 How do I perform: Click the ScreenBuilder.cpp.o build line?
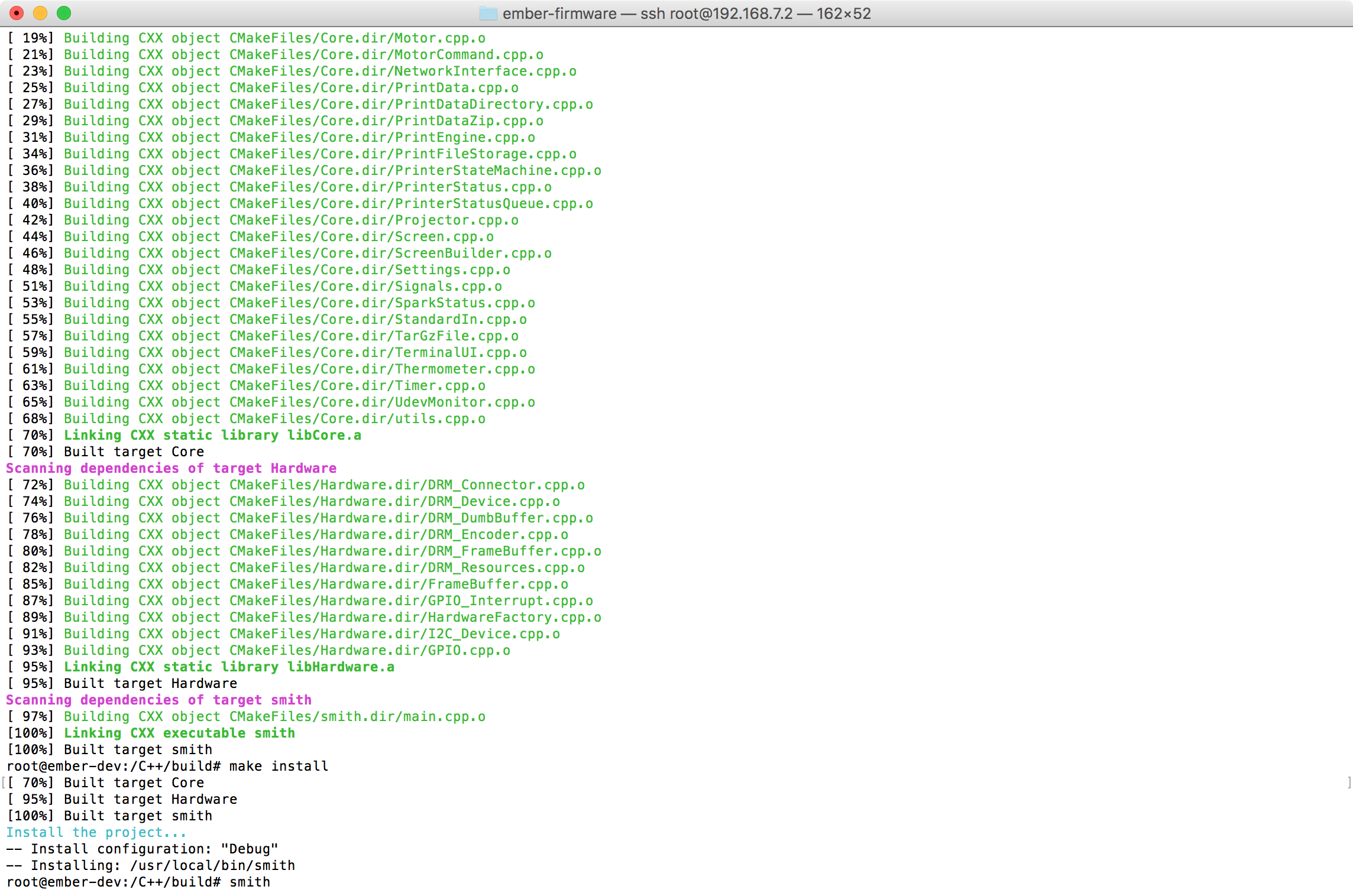coord(279,253)
